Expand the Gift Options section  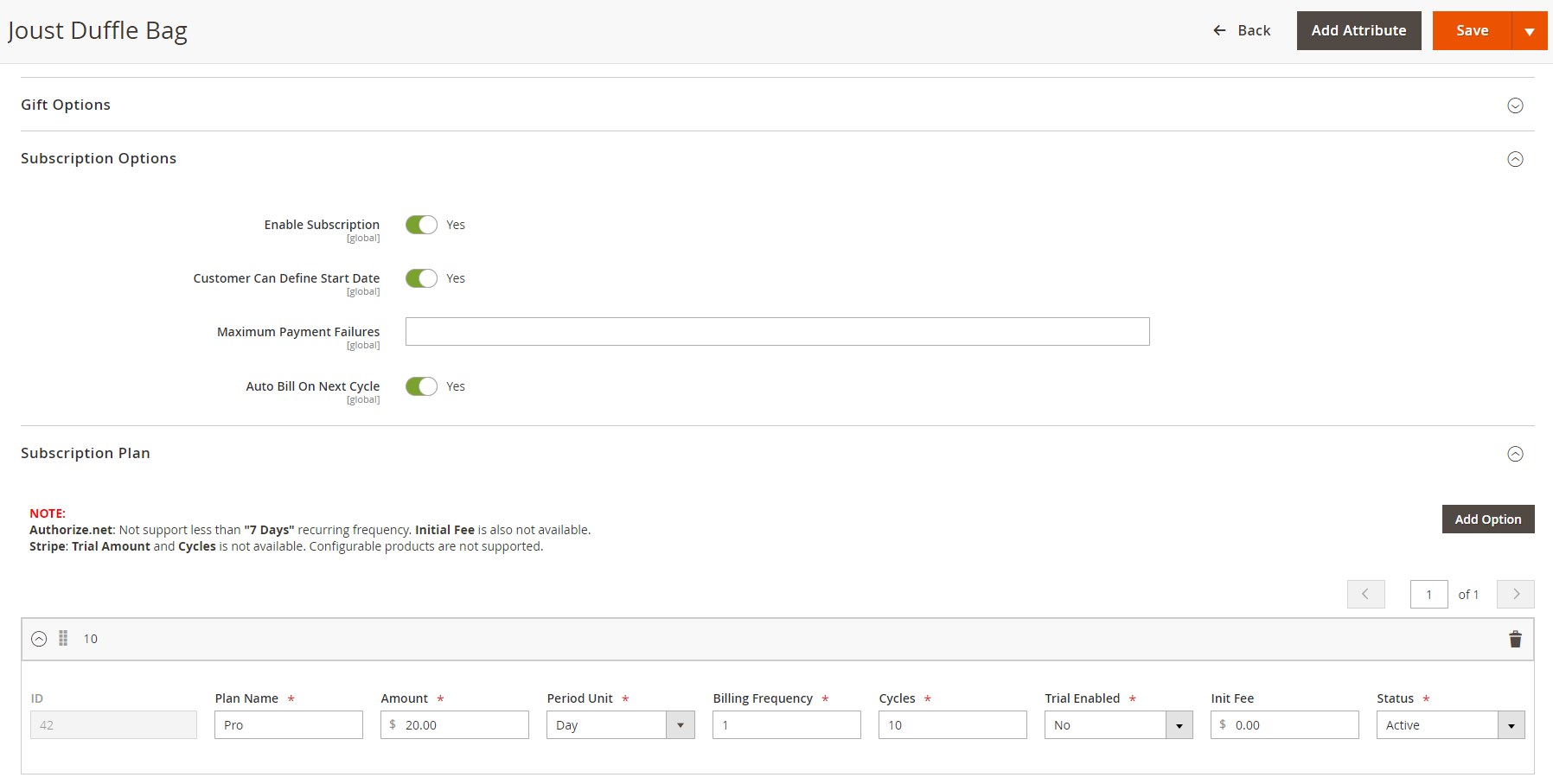point(1515,105)
